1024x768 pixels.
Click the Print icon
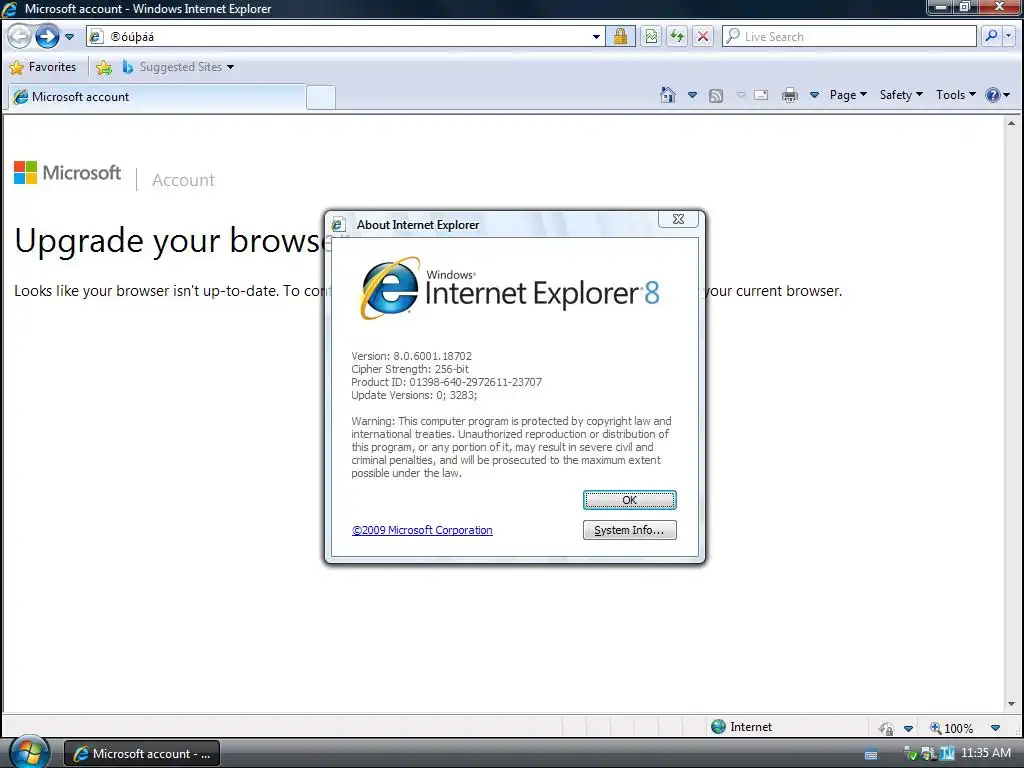pyautogui.click(x=790, y=95)
